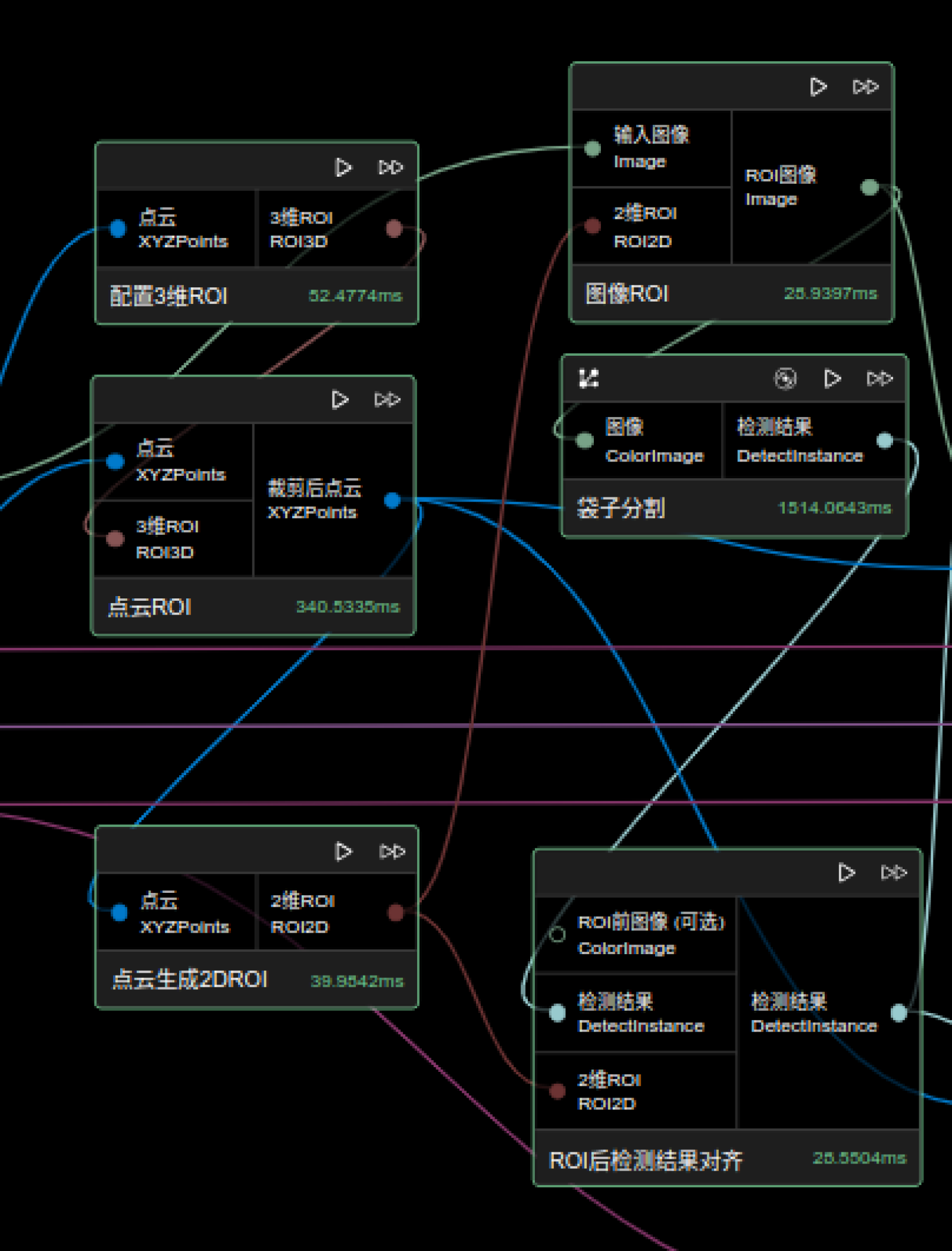Click the ROI图像 output port
This screenshot has height=1251, width=952.
click(x=870, y=187)
